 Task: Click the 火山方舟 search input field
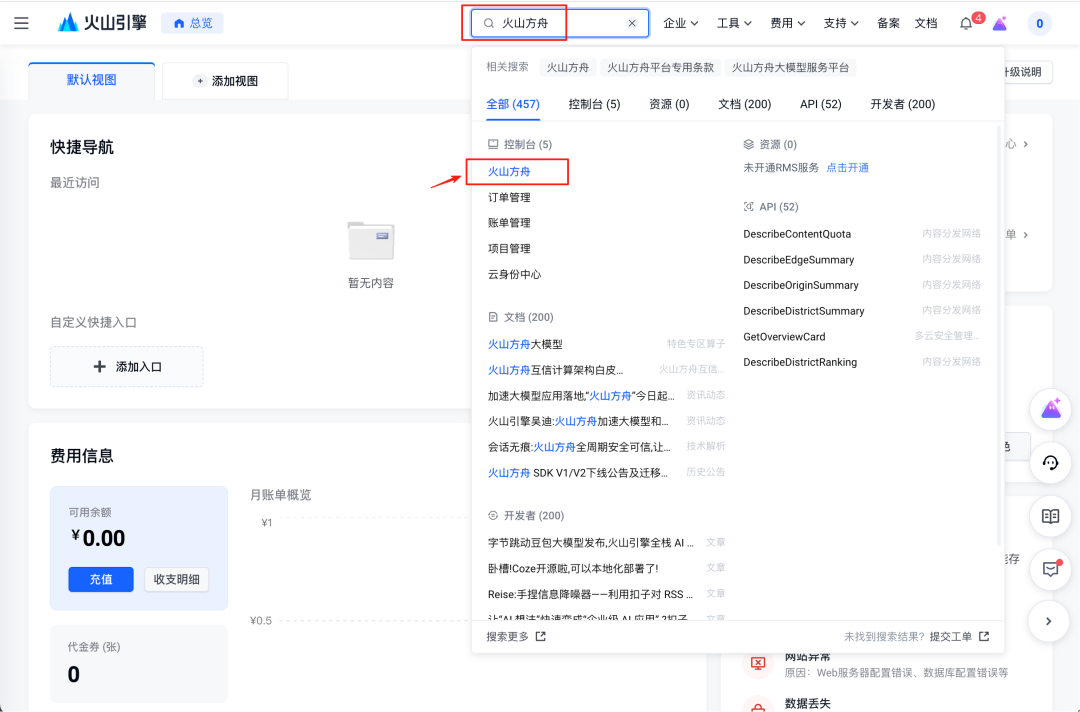pos(560,23)
